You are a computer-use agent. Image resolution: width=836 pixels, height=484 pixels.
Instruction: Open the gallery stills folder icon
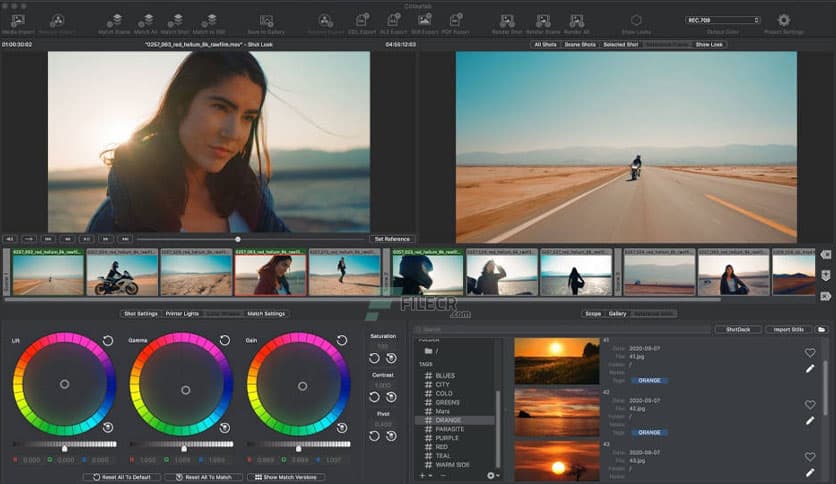(822, 330)
